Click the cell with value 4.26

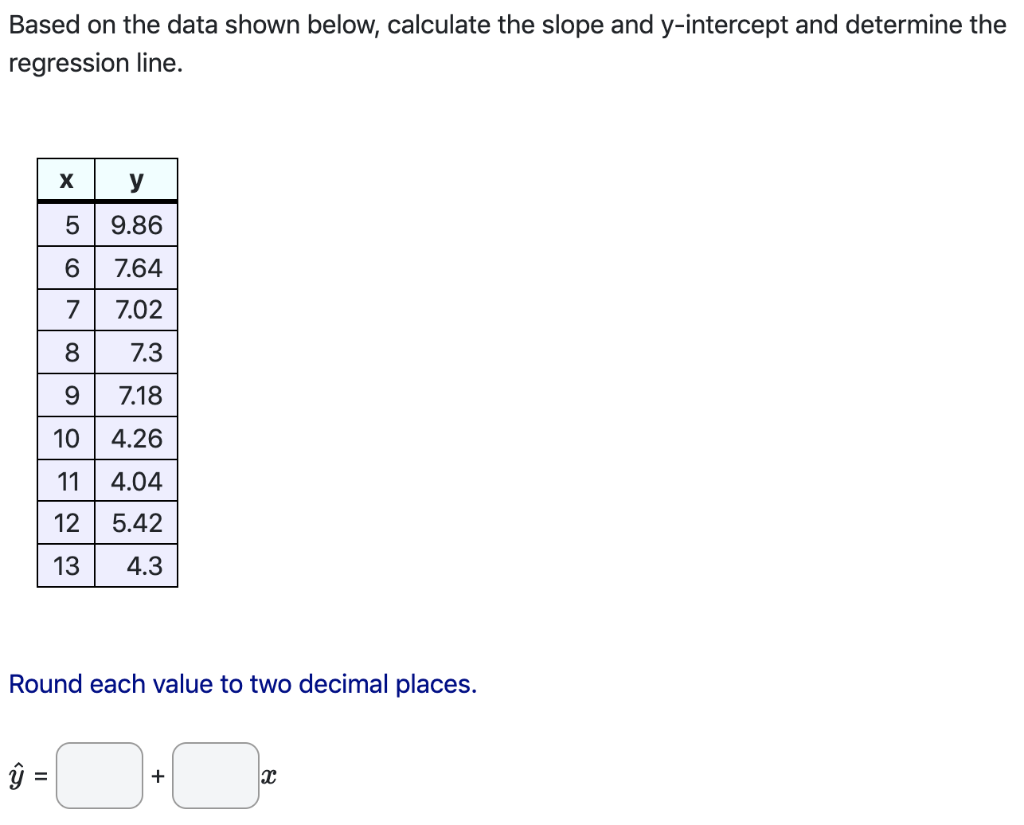pyautogui.click(x=138, y=438)
